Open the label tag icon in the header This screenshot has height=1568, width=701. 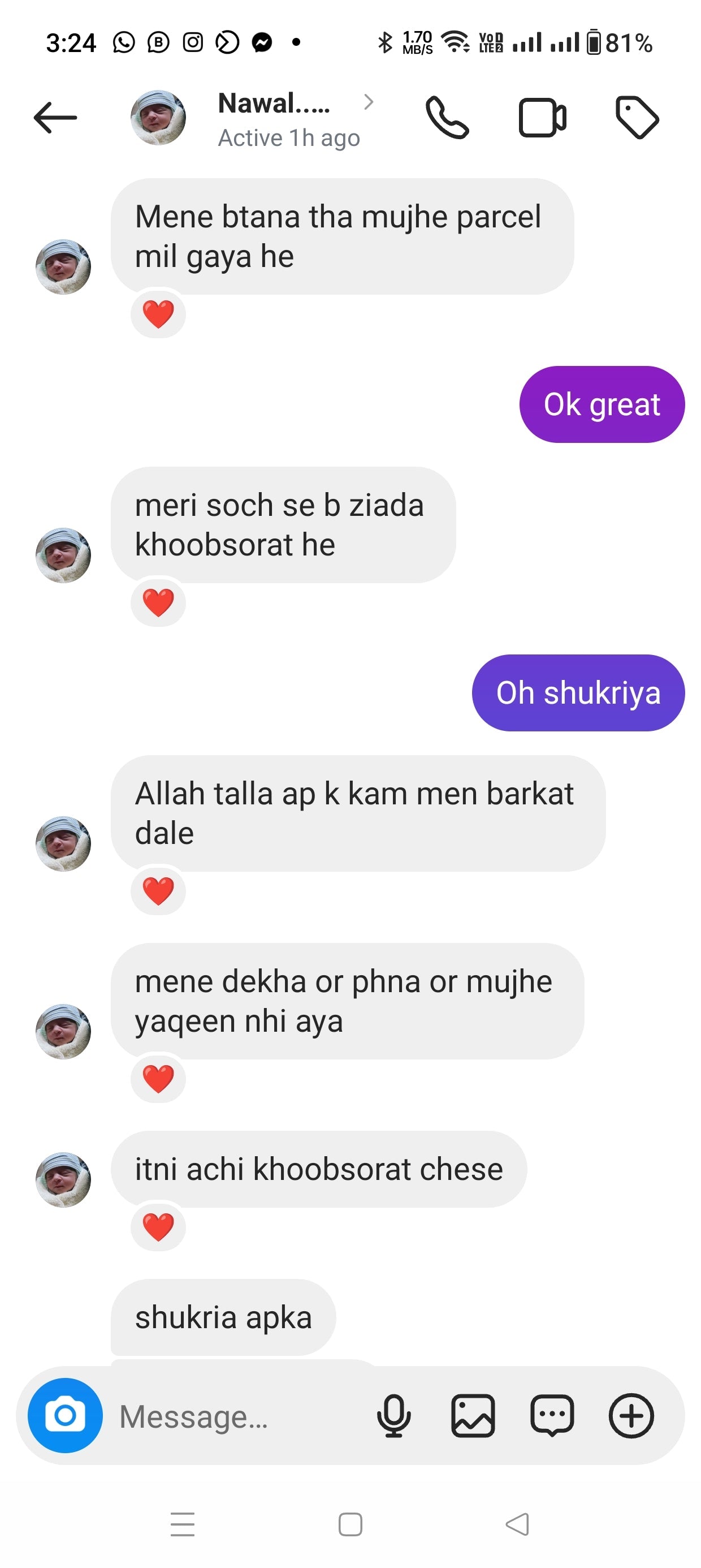637,117
